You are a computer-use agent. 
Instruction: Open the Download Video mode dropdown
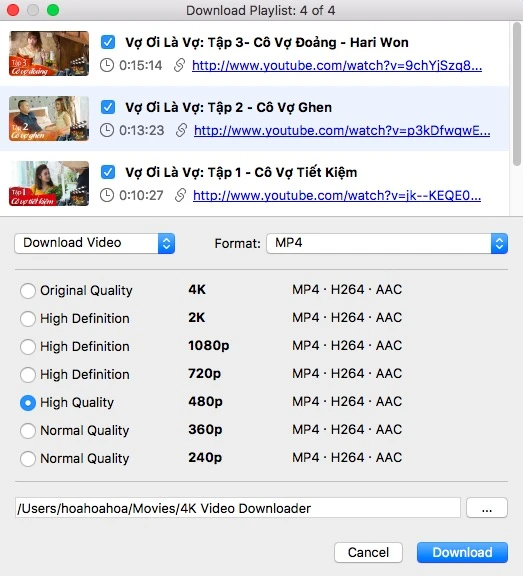click(x=95, y=243)
